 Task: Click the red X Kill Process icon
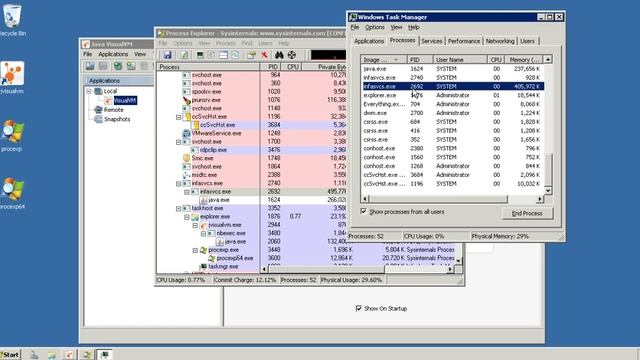(264, 55)
